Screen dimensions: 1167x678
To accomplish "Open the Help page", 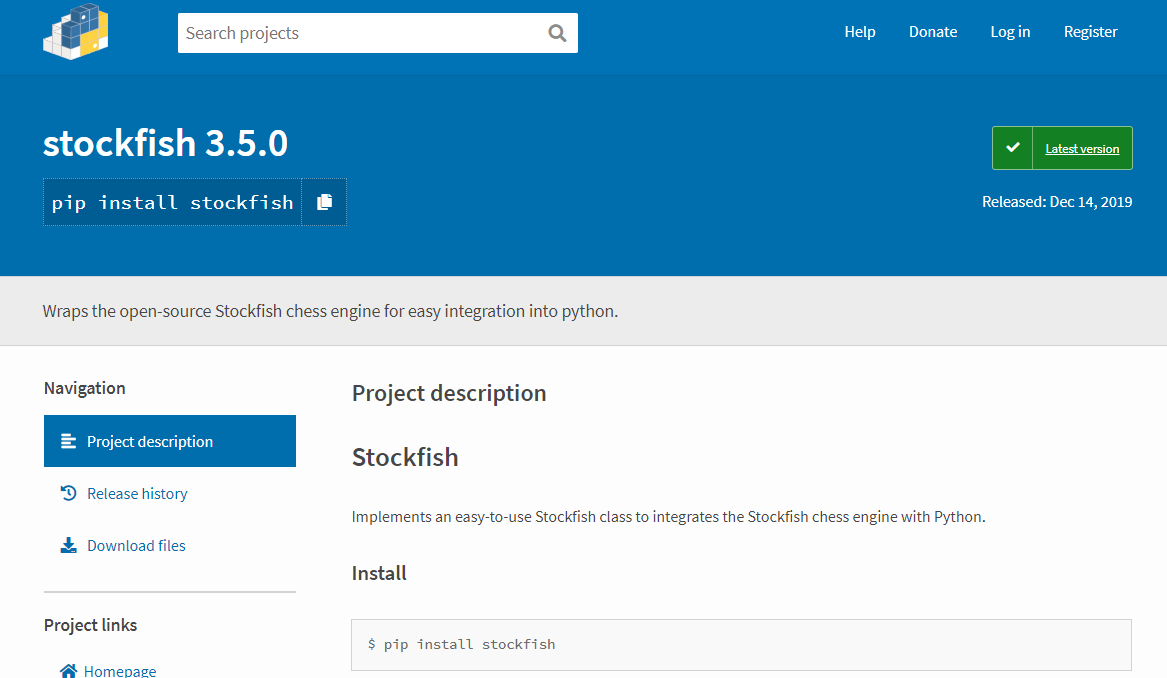I will [860, 32].
